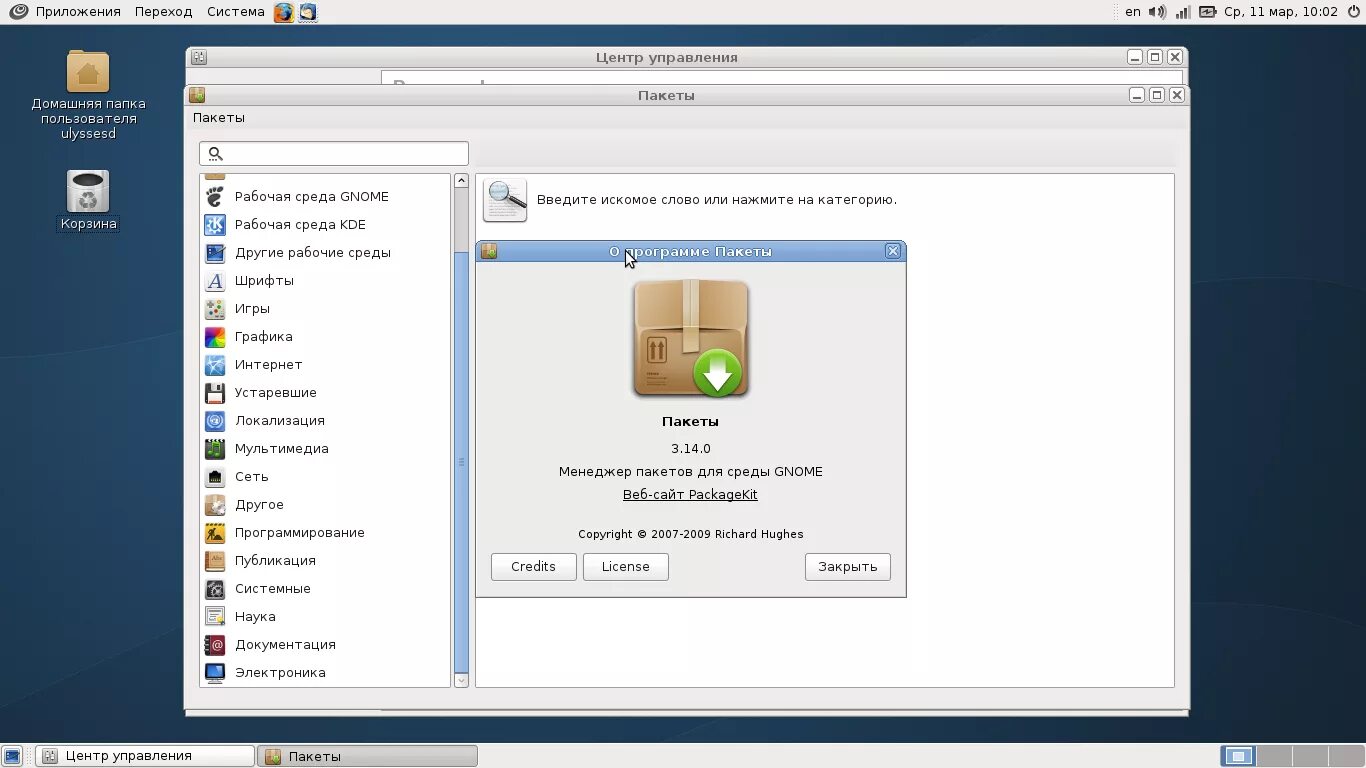Click the Другие рабочие среды category icon
1366x768 pixels.
215,253
